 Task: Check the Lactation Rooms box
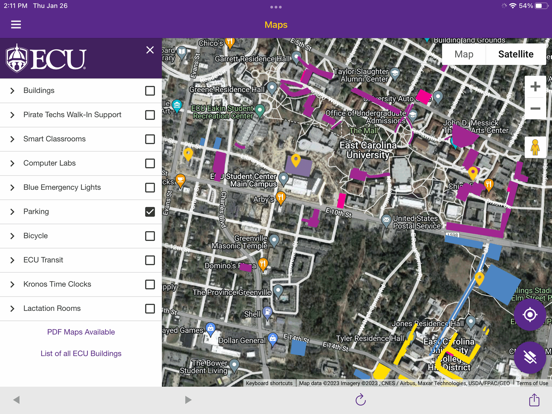pyautogui.click(x=150, y=309)
